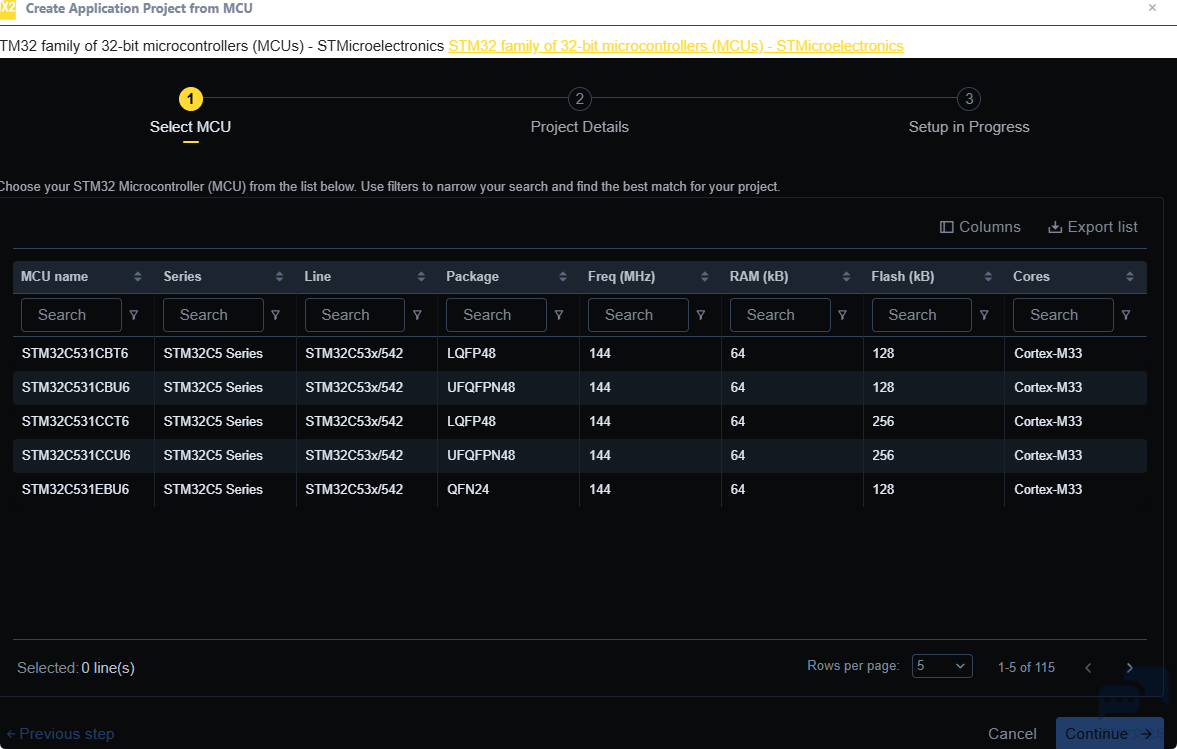Screen dimensions: 1177x749
Task: Open the chat assistant bubble
Action: coord(1132,693)
